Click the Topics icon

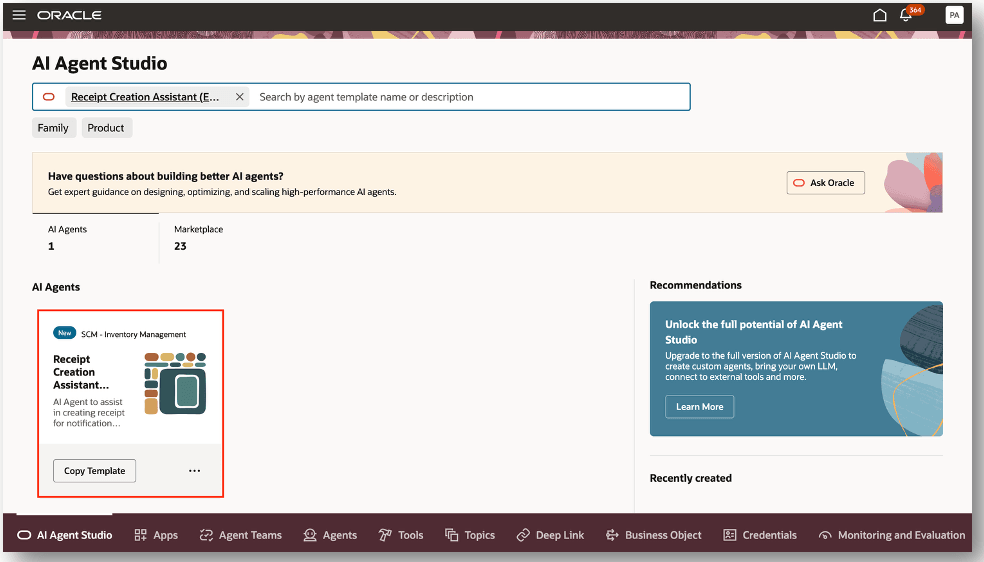[x=452, y=535]
